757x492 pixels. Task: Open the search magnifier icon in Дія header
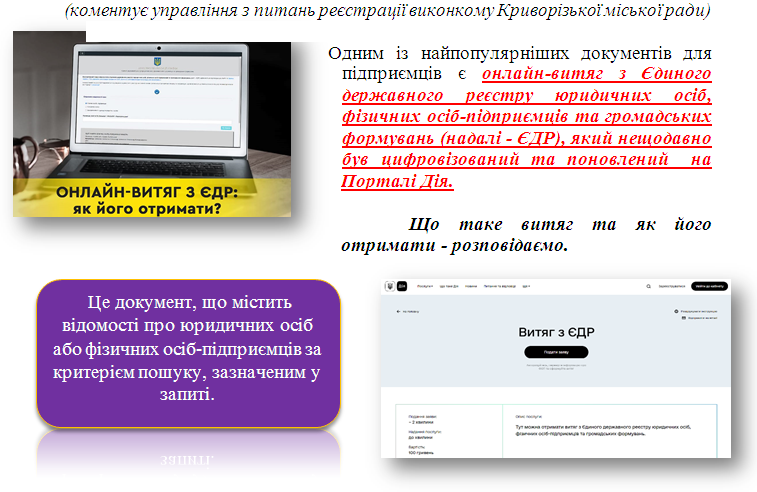(648, 286)
